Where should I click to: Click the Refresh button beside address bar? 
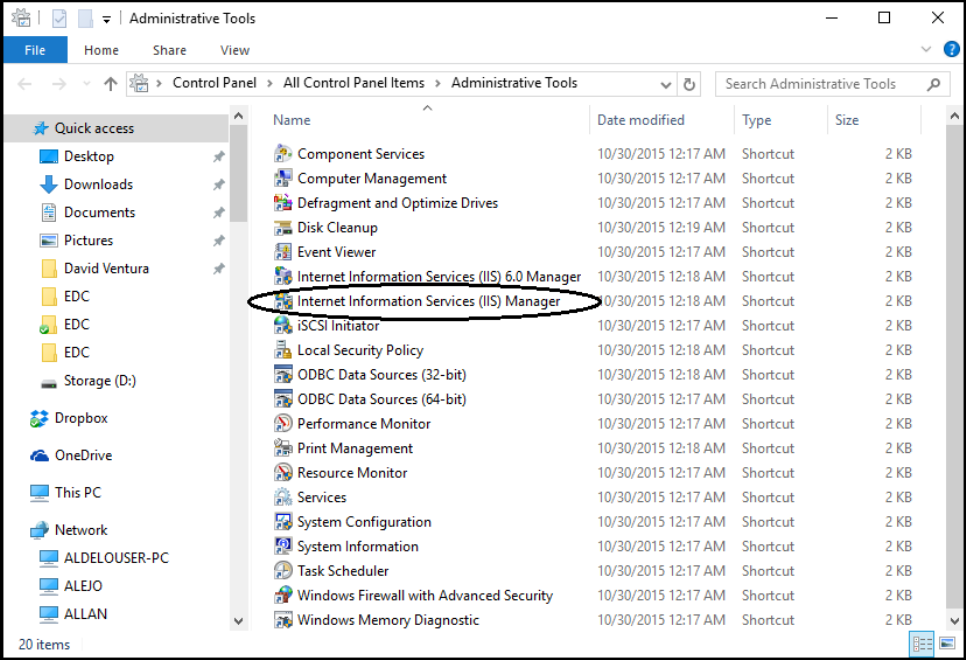pyautogui.click(x=689, y=84)
